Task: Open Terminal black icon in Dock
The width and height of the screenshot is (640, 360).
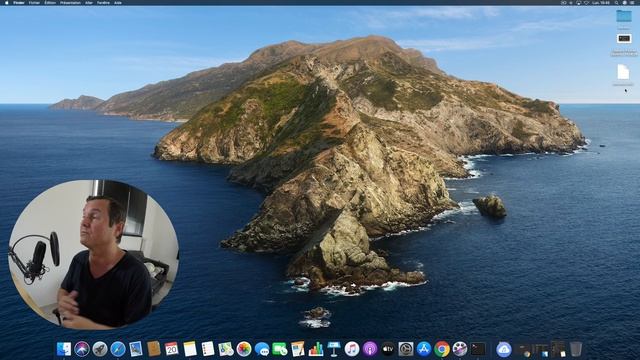Action: [478, 349]
